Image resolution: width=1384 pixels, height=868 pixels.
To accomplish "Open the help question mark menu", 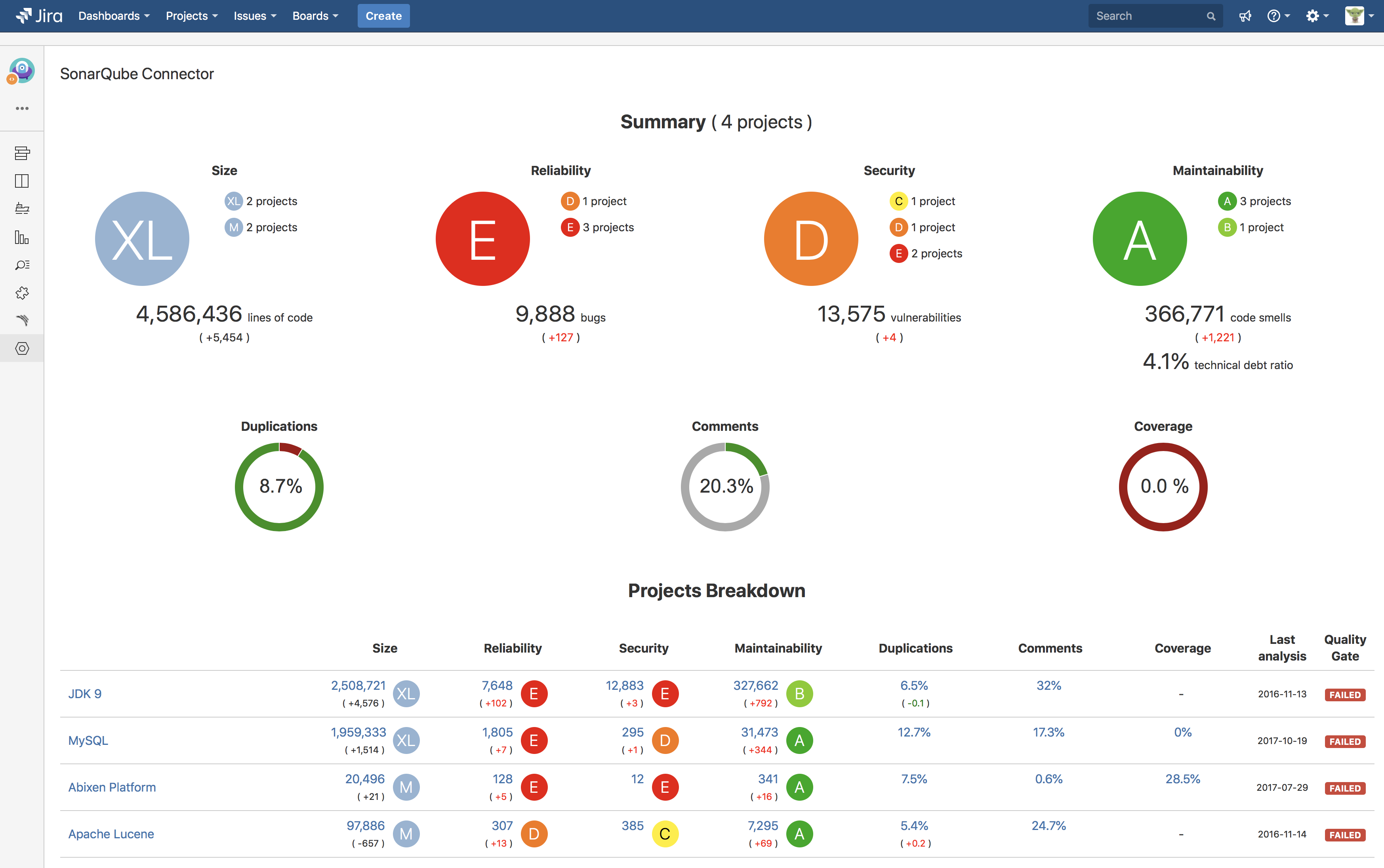I will point(1278,16).
